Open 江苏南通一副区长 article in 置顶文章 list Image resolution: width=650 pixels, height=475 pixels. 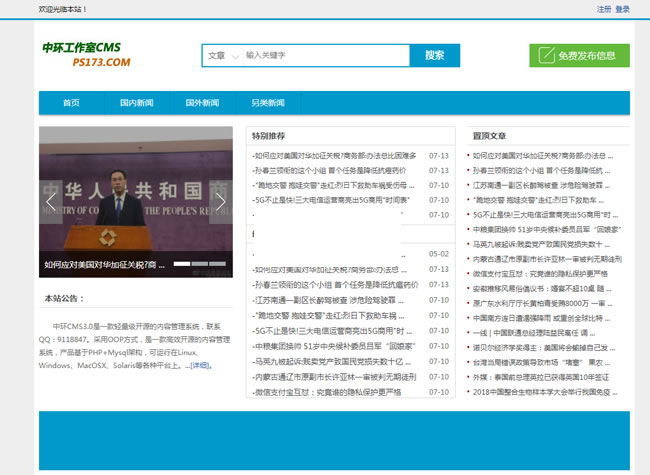(540, 185)
